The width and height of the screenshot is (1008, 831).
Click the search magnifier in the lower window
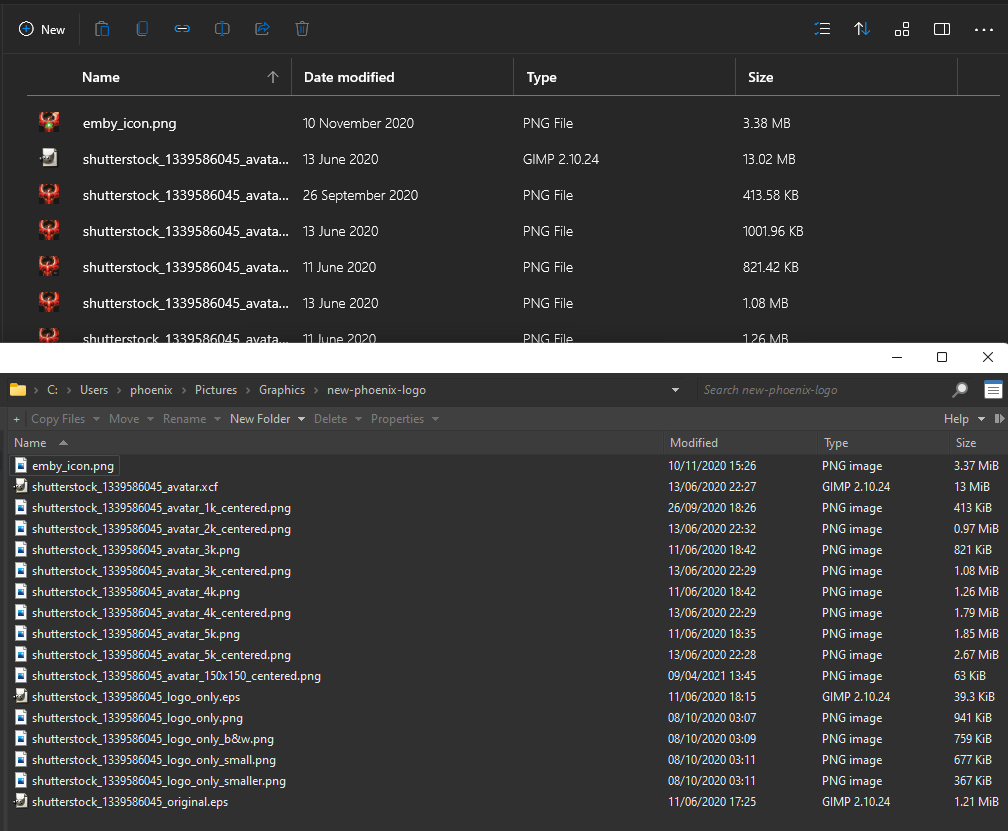[960, 390]
